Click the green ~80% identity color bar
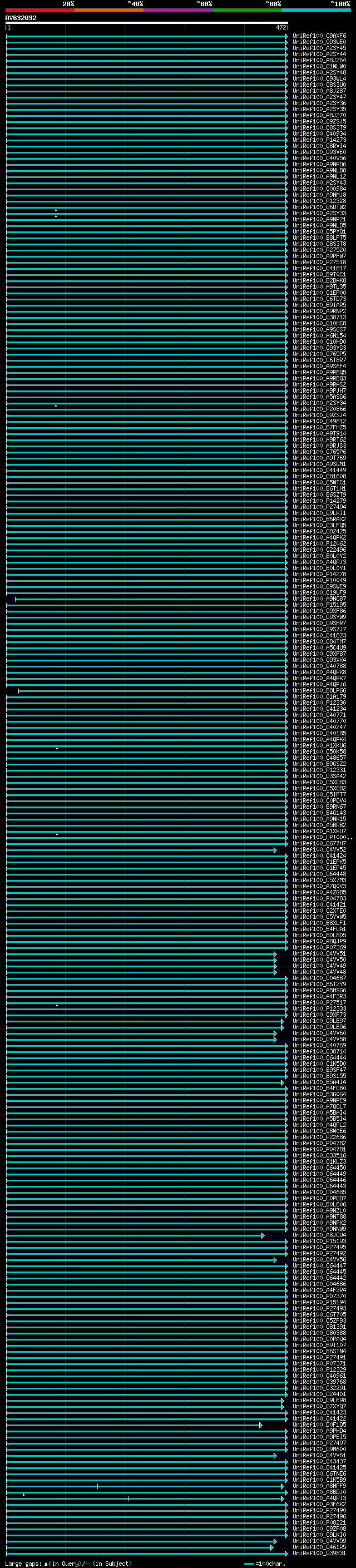The width and height of the screenshot is (356, 1568). (x=246, y=10)
